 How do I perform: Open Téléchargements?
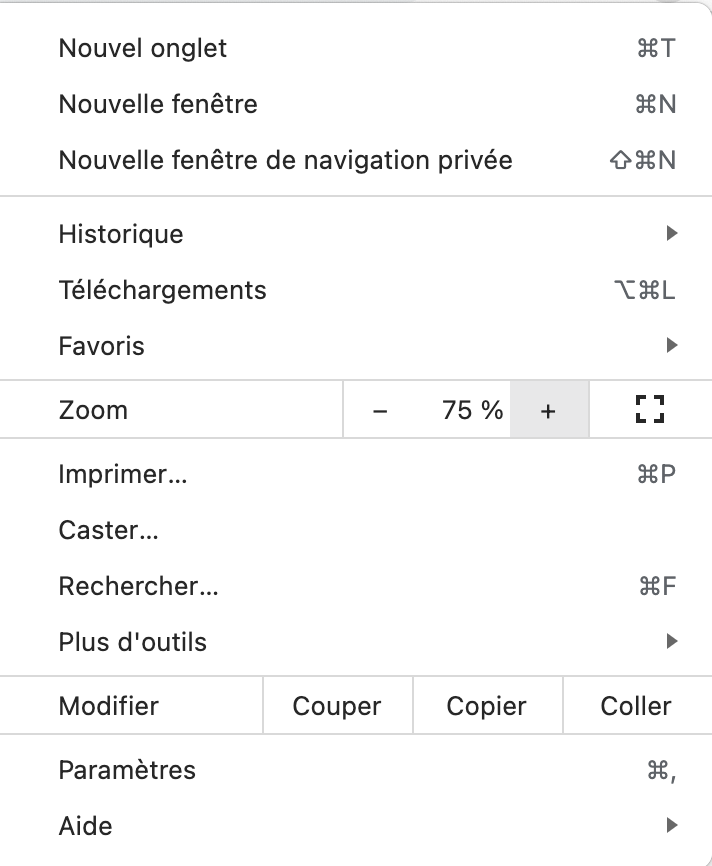162,290
